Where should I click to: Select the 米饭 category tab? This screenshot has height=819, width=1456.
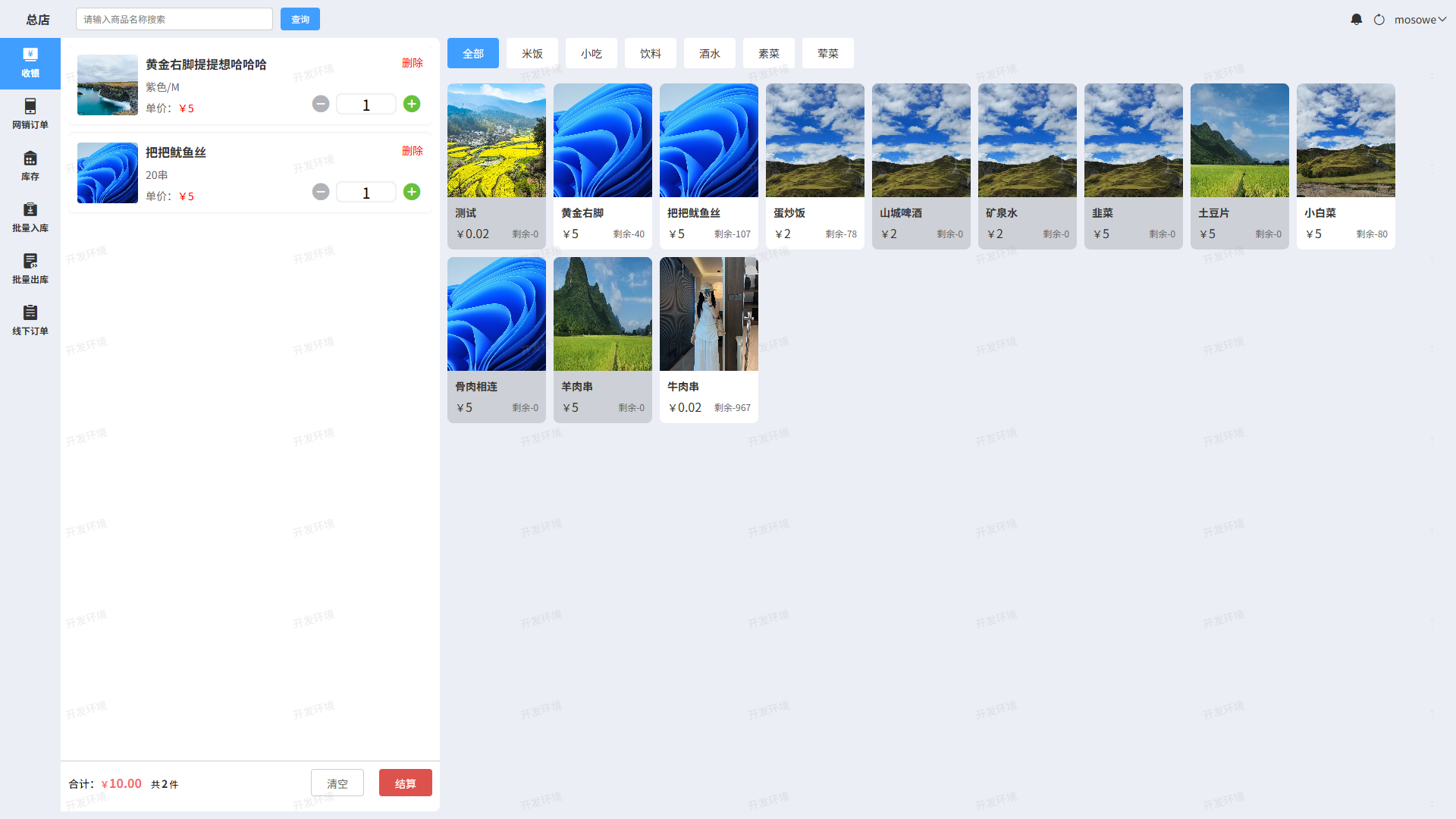coord(532,53)
